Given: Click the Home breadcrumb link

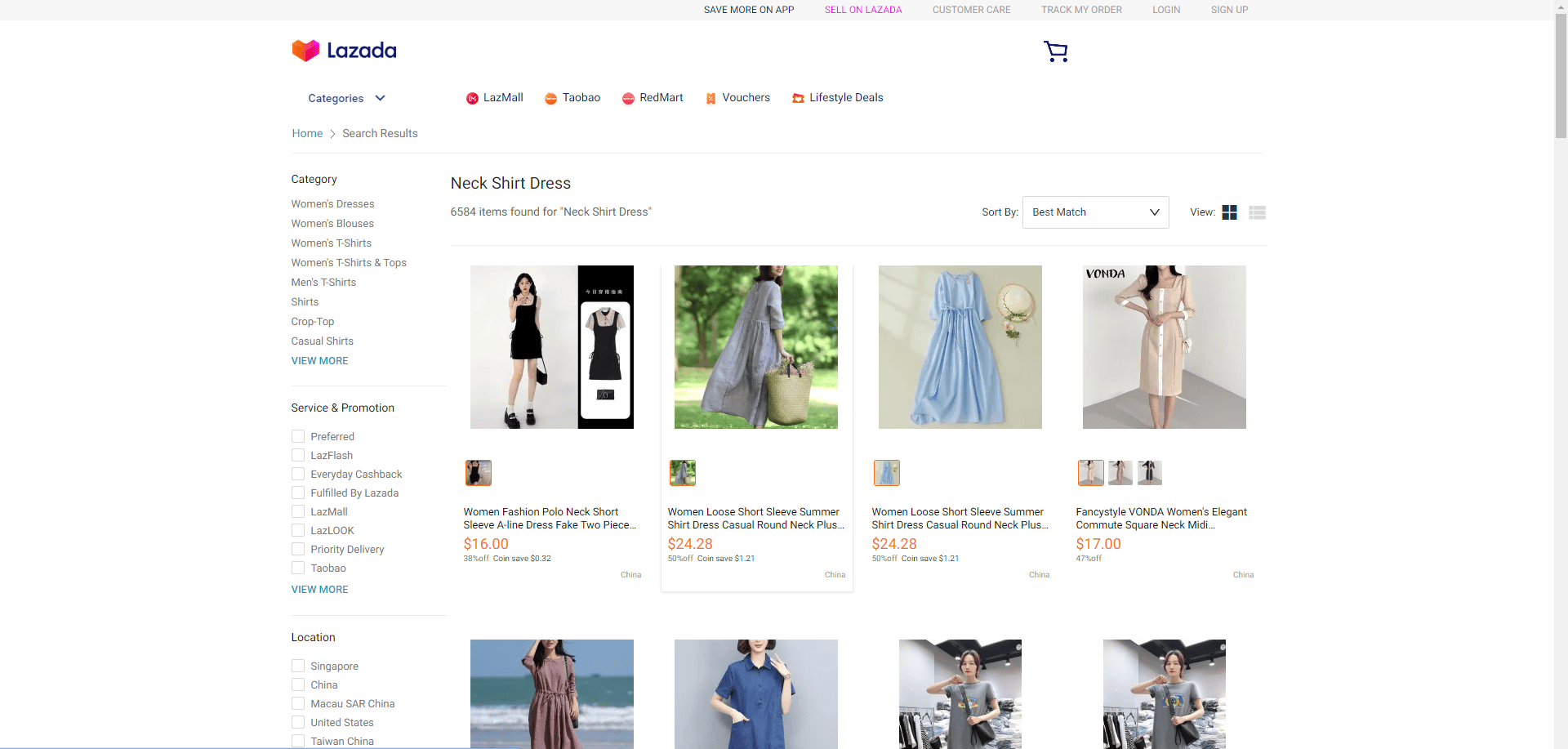Looking at the screenshot, I should [307, 133].
